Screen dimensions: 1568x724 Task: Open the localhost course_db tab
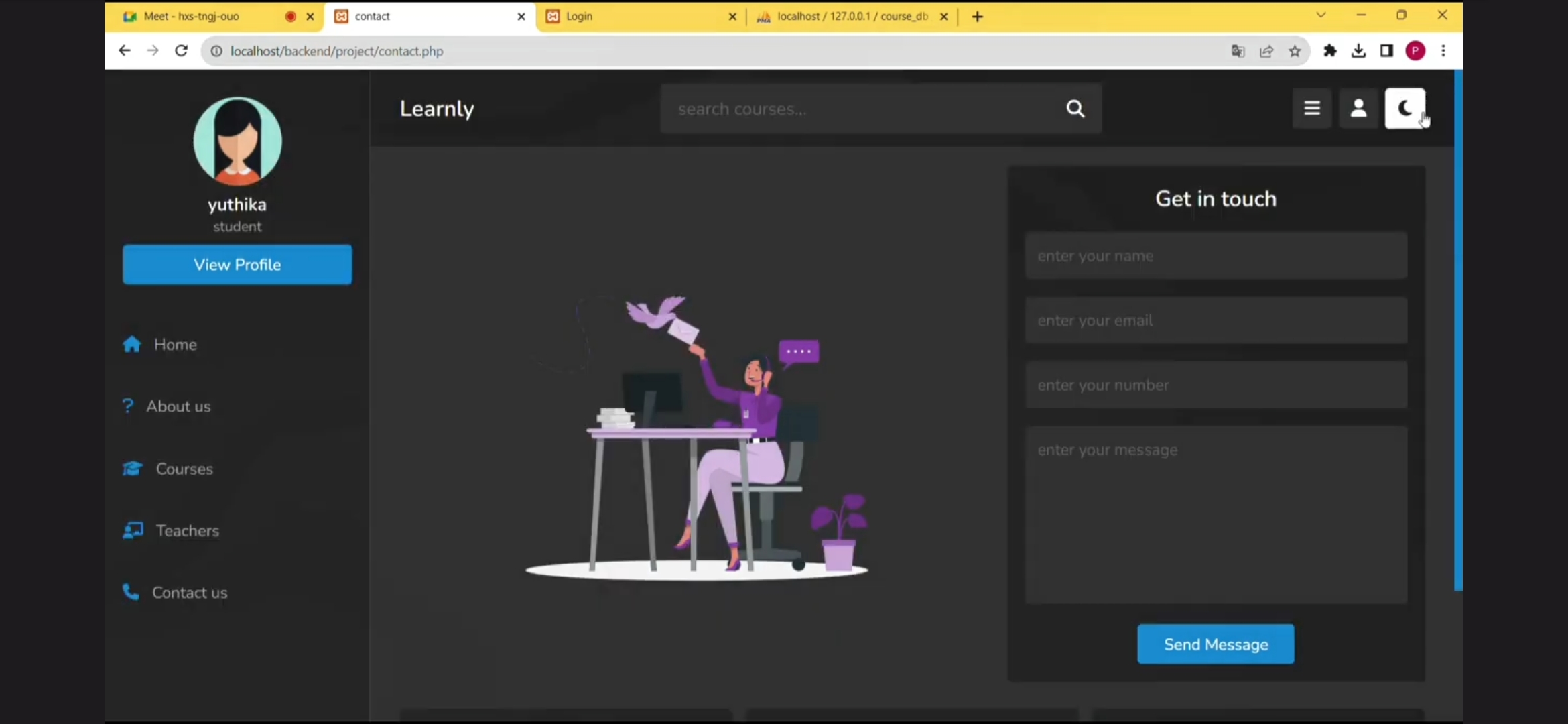click(848, 16)
